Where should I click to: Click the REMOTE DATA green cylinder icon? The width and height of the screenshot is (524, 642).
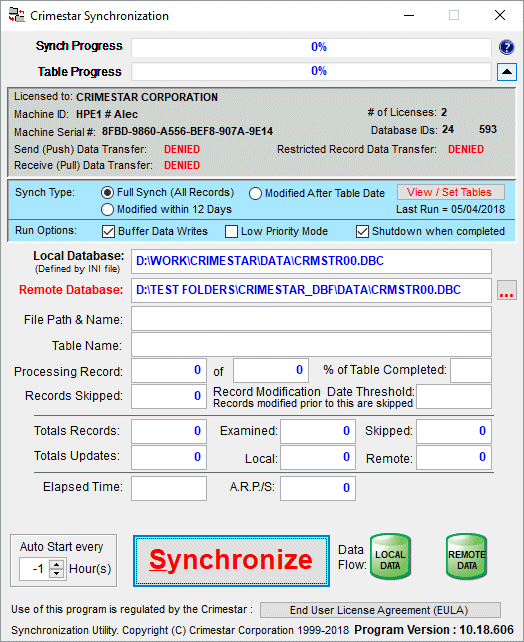click(x=467, y=557)
